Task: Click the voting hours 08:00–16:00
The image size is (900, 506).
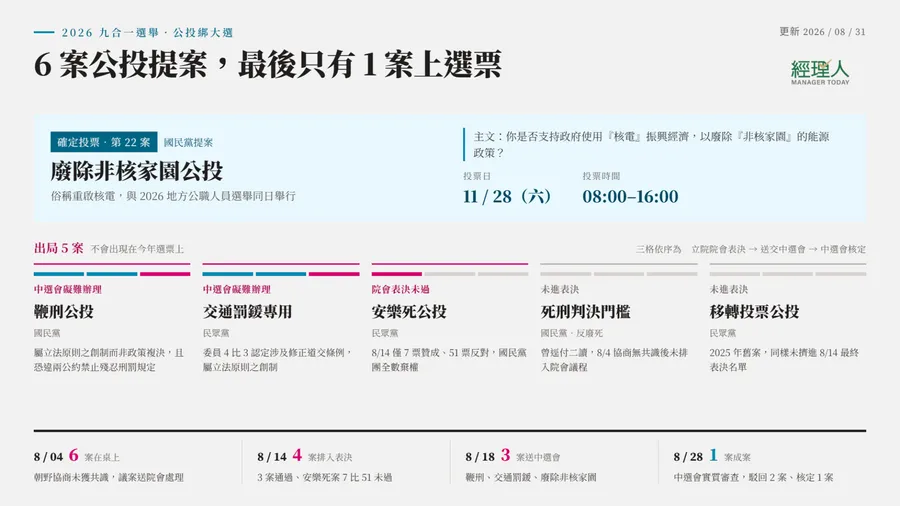Action: click(x=630, y=196)
